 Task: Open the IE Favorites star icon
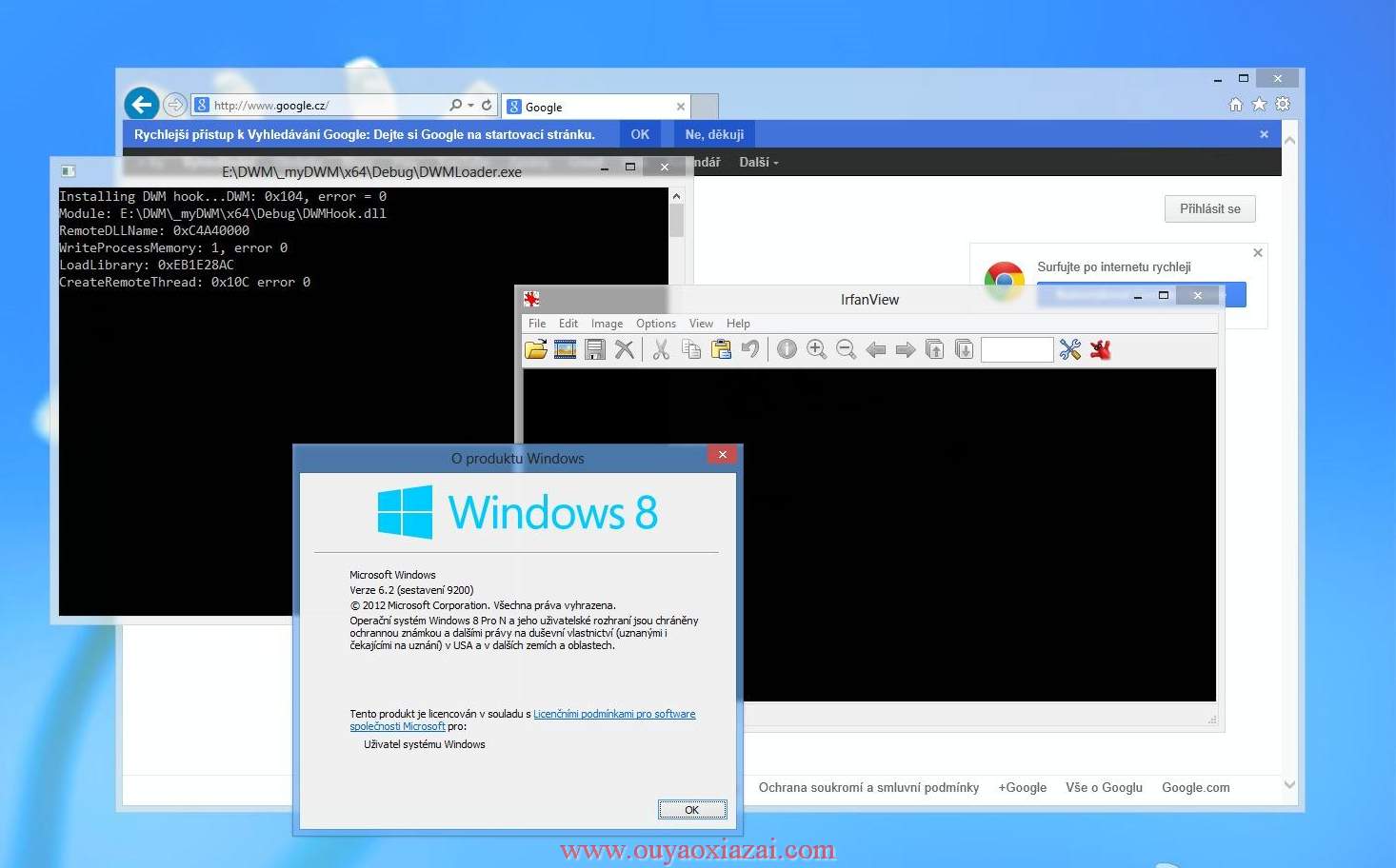tap(1259, 105)
